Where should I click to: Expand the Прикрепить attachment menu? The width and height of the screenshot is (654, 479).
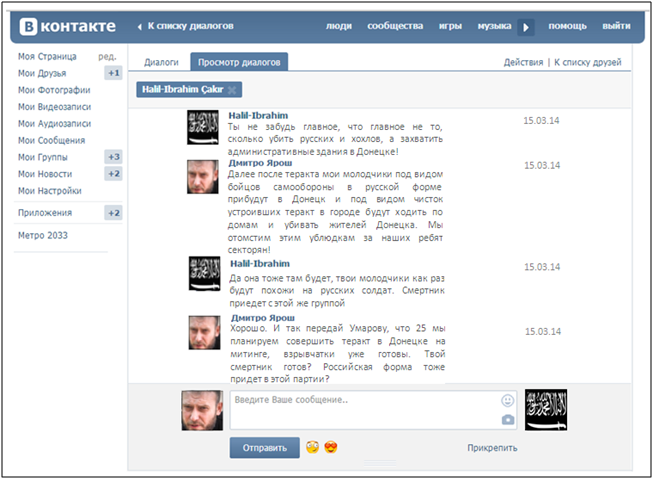pyautogui.click(x=492, y=448)
